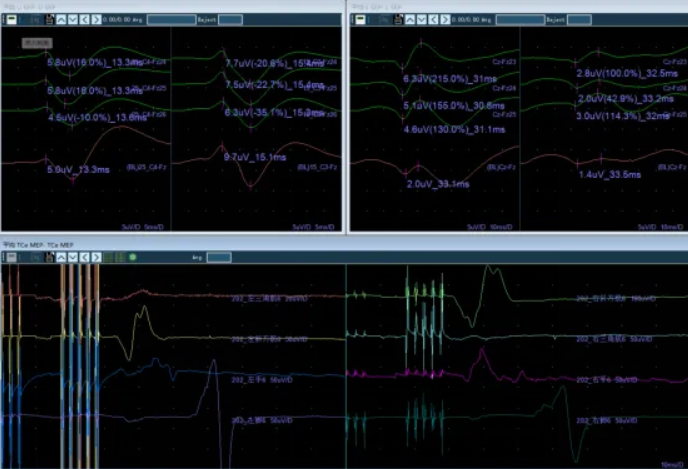The height and width of the screenshot is (469, 688).
Task: Click the green circle status icon in TCe MEP toolbar
Action: pyautogui.click(x=133, y=257)
